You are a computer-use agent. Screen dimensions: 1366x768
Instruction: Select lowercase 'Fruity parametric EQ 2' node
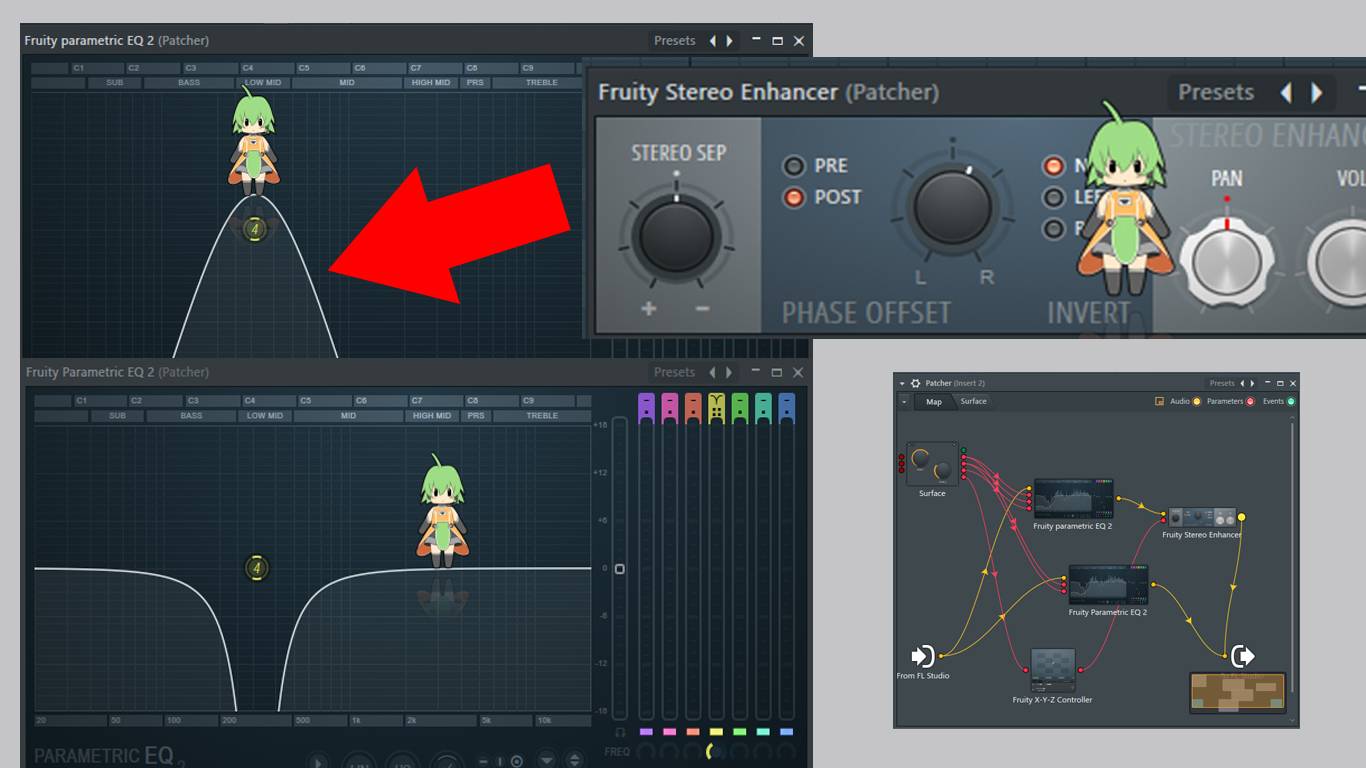(1073, 498)
